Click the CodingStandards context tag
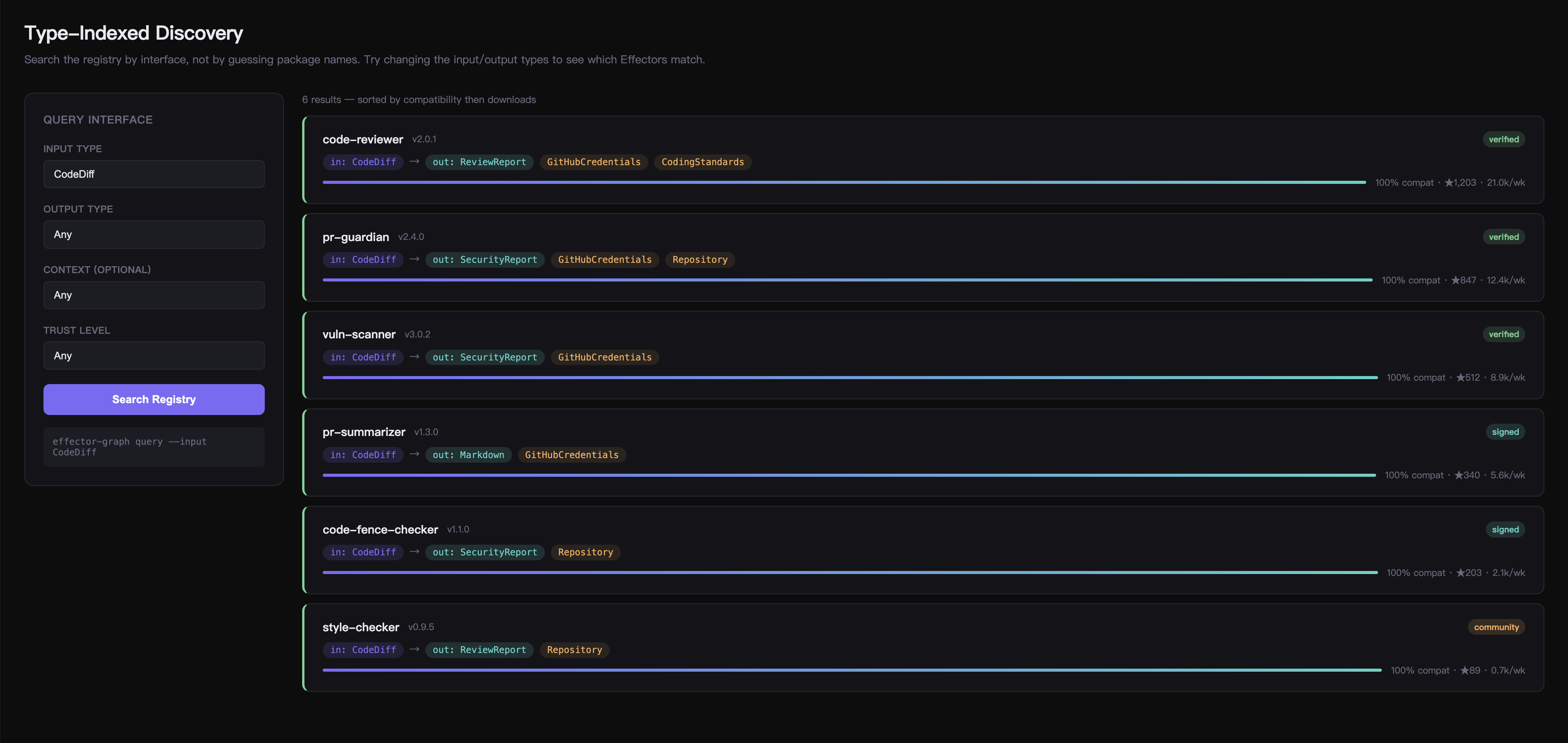The height and width of the screenshot is (743, 1568). [x=702, y=162]
